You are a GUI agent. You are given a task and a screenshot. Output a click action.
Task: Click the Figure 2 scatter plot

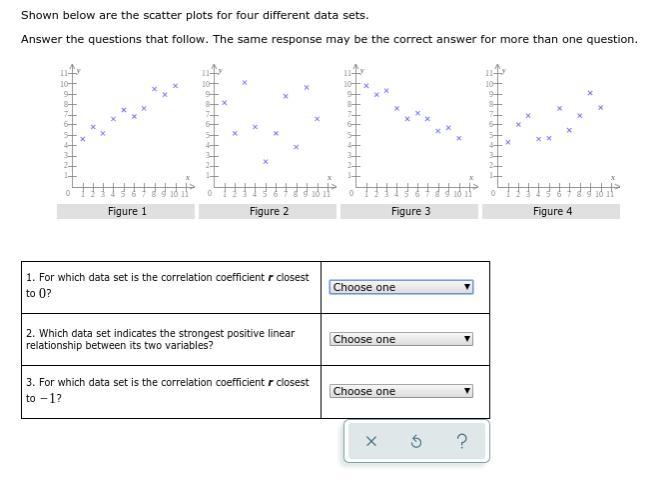(269, 132)
